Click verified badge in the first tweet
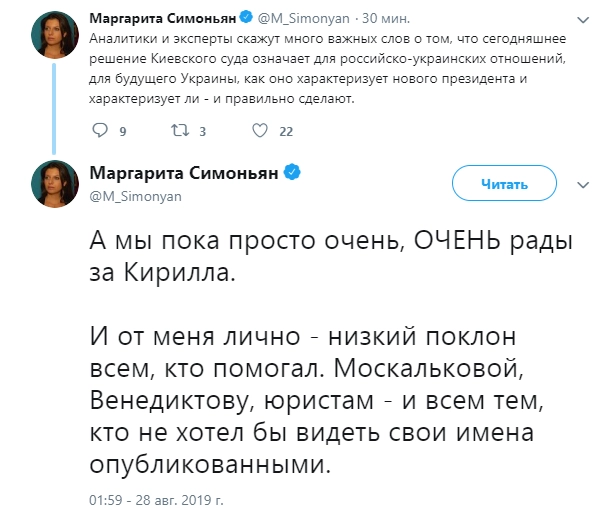Screen dimensions: 610x510 [x=245, y=17]
